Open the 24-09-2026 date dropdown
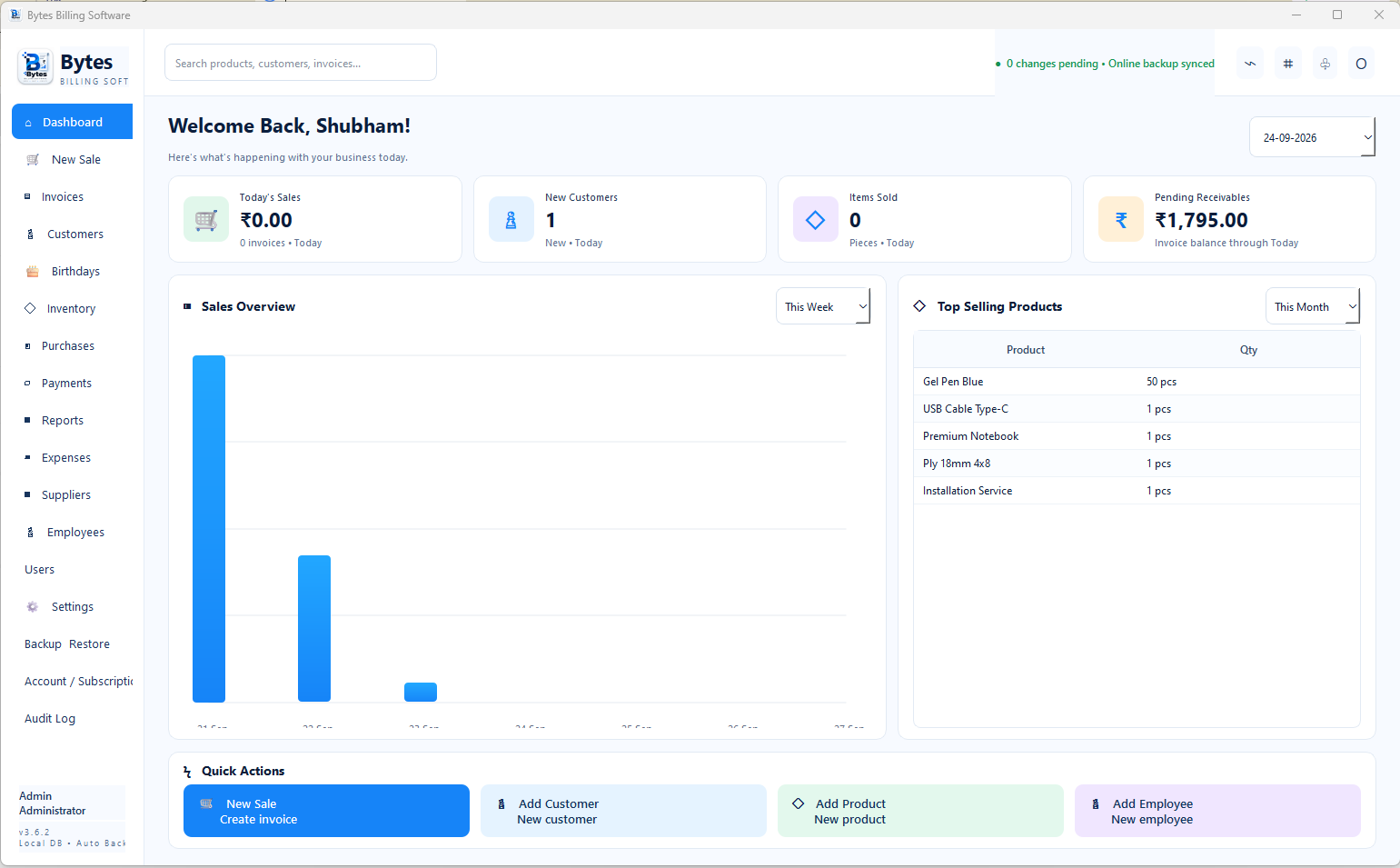This screenshot has height=868, width=1400. [x=1312, y=137]
